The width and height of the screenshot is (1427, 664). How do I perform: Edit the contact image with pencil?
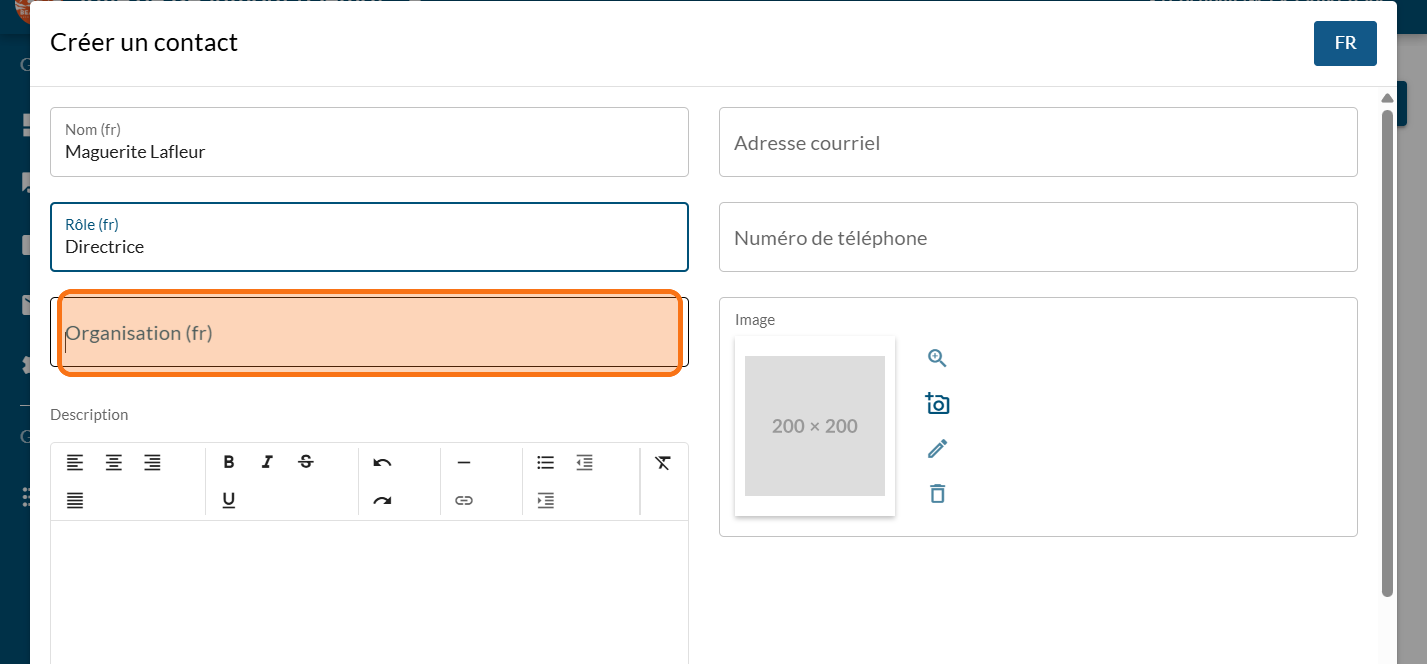[937, 449]
